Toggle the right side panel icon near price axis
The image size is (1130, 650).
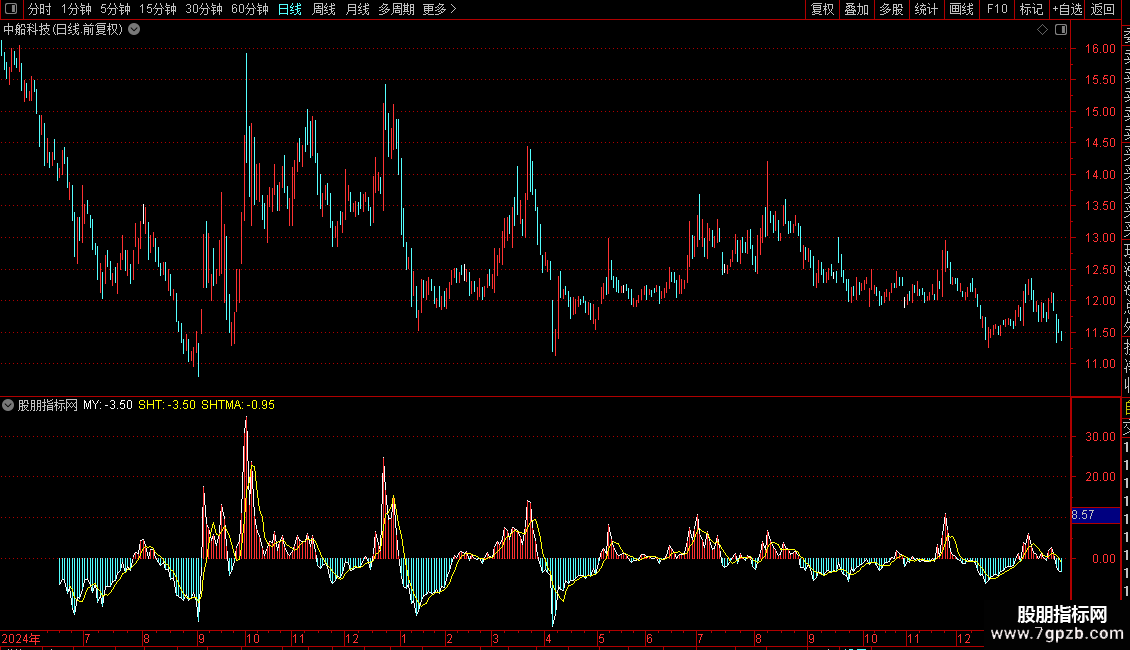click(1061, 30)
